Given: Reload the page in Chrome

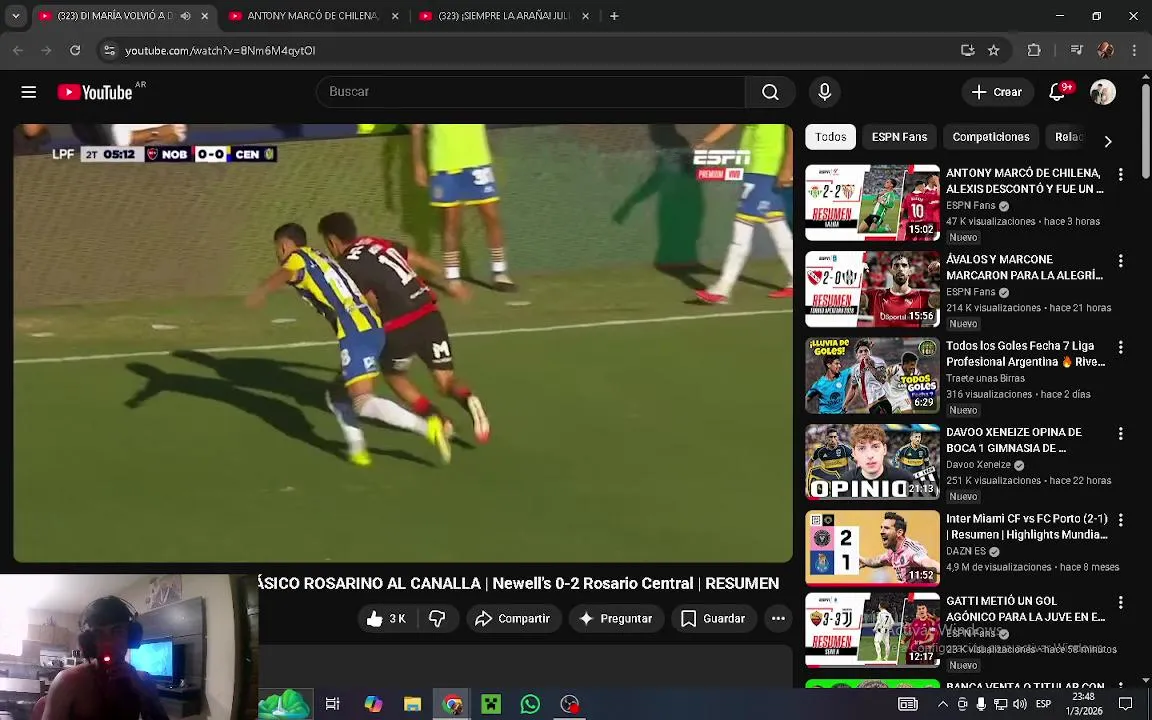Looking at the screenshot, I should [75, 50].
